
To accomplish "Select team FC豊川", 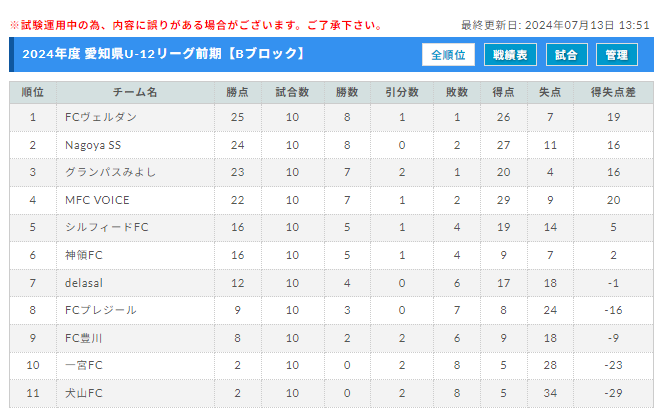I will point(83,338).
